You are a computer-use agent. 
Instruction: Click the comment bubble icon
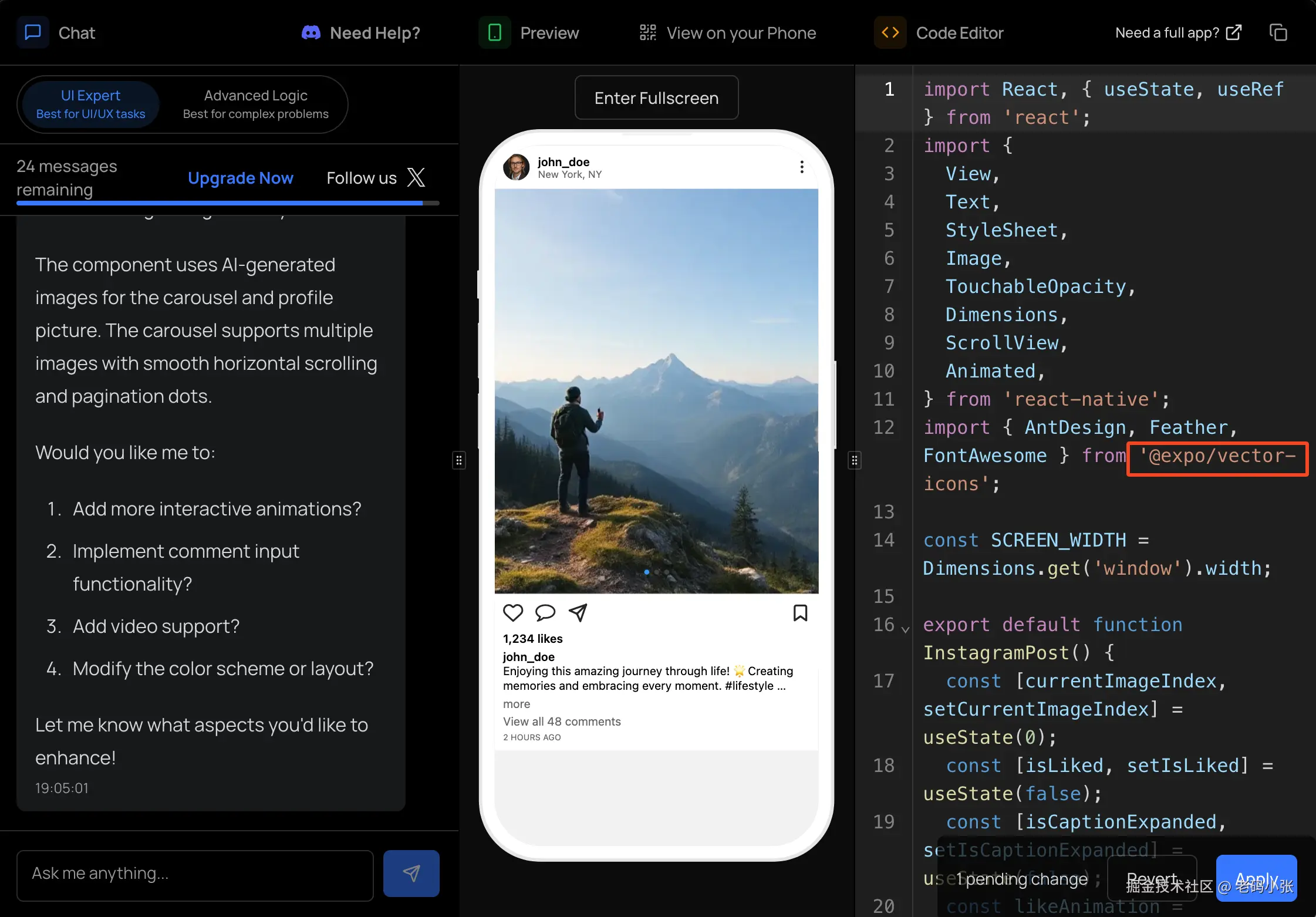pos(545,612)
